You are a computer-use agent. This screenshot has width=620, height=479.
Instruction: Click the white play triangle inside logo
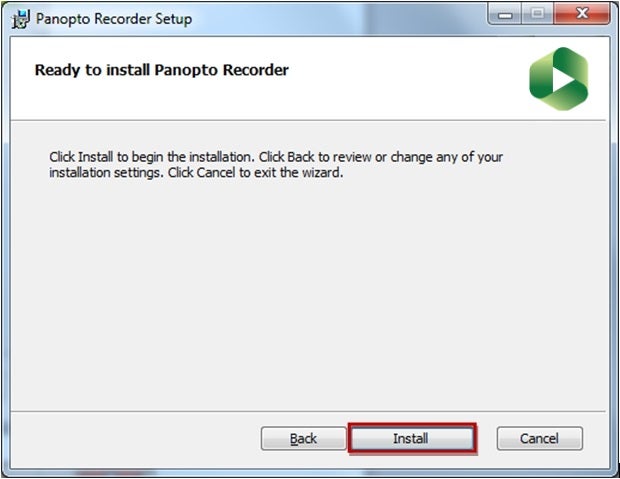(563, 80)
